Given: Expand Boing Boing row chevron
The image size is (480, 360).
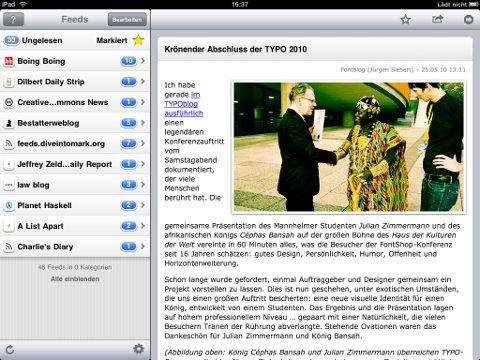Looking at the screenshot, I should (x=143, y=61).
